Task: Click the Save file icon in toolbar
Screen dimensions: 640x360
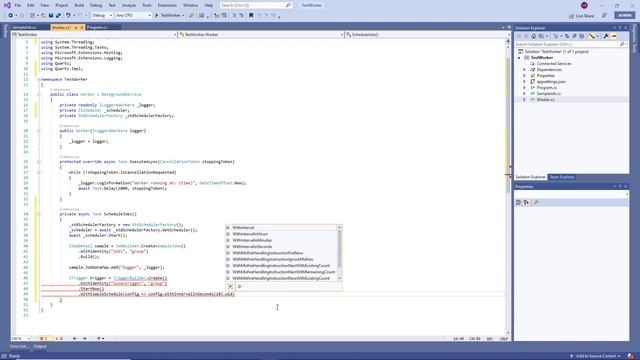Action: 51,15
